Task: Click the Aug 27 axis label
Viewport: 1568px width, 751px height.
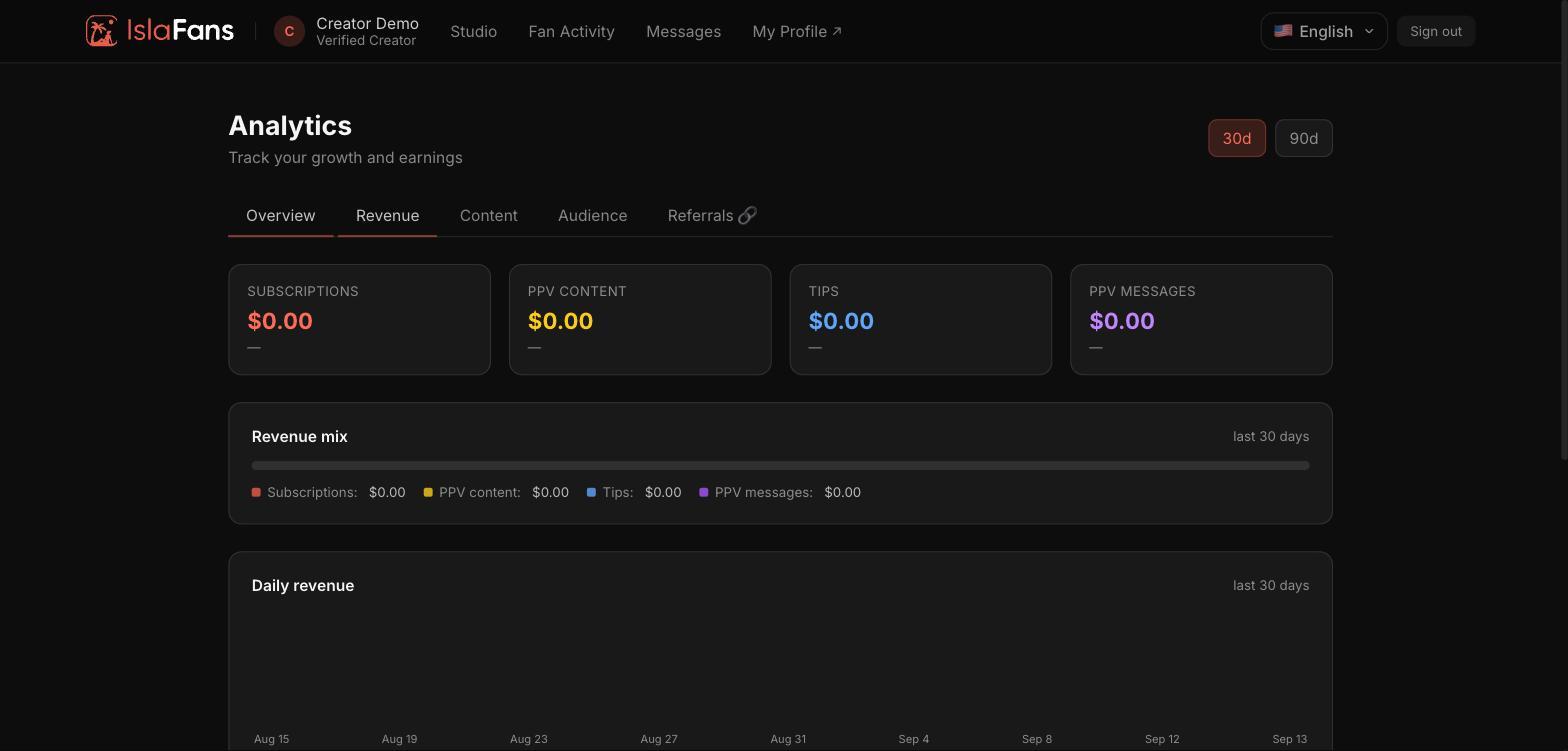Action: (x=659, y=740)
